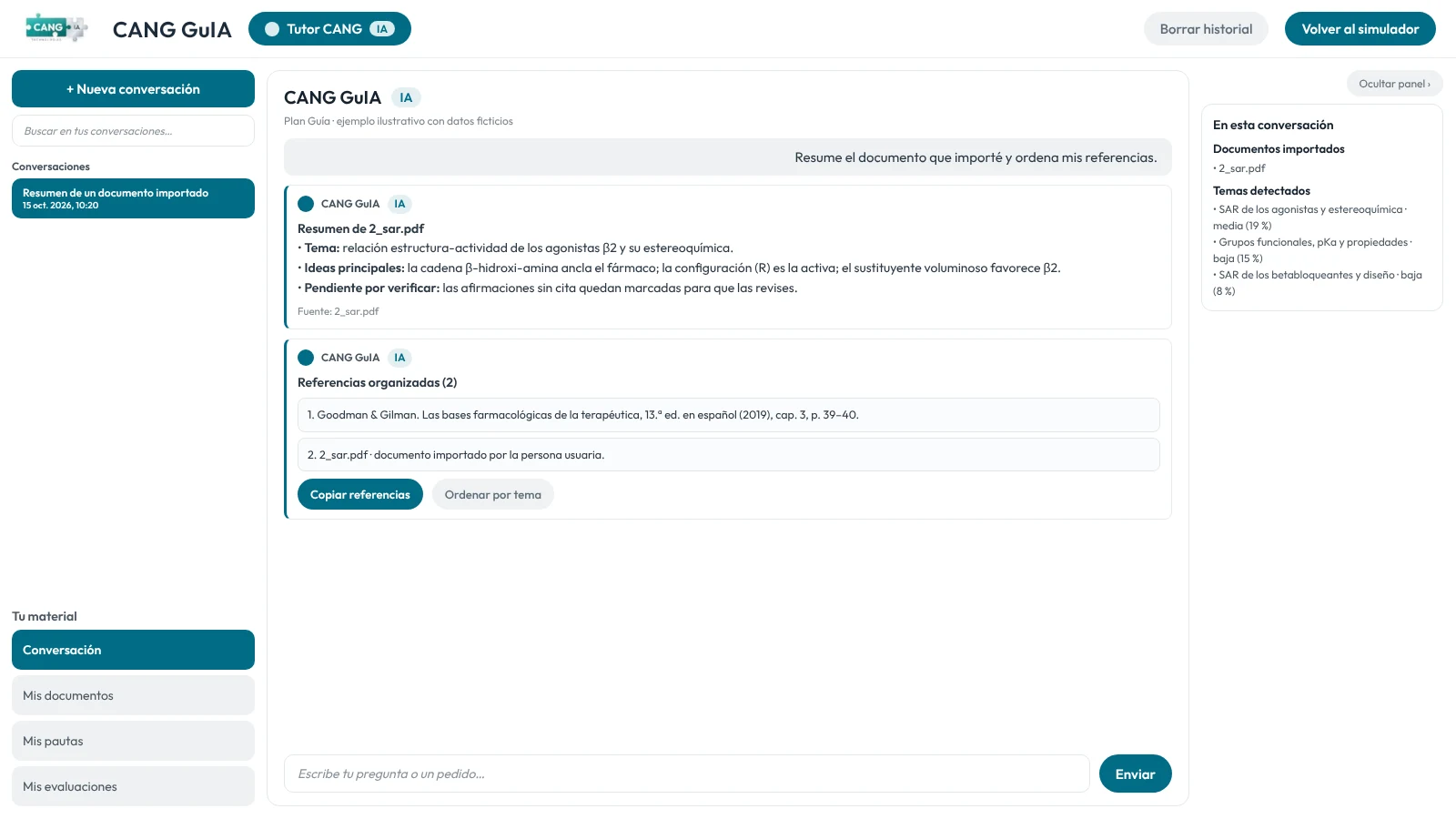This screenshot has height=819, width=1456.
Task: Click the CANG GuIA title in header
Action: click(172, 29)
